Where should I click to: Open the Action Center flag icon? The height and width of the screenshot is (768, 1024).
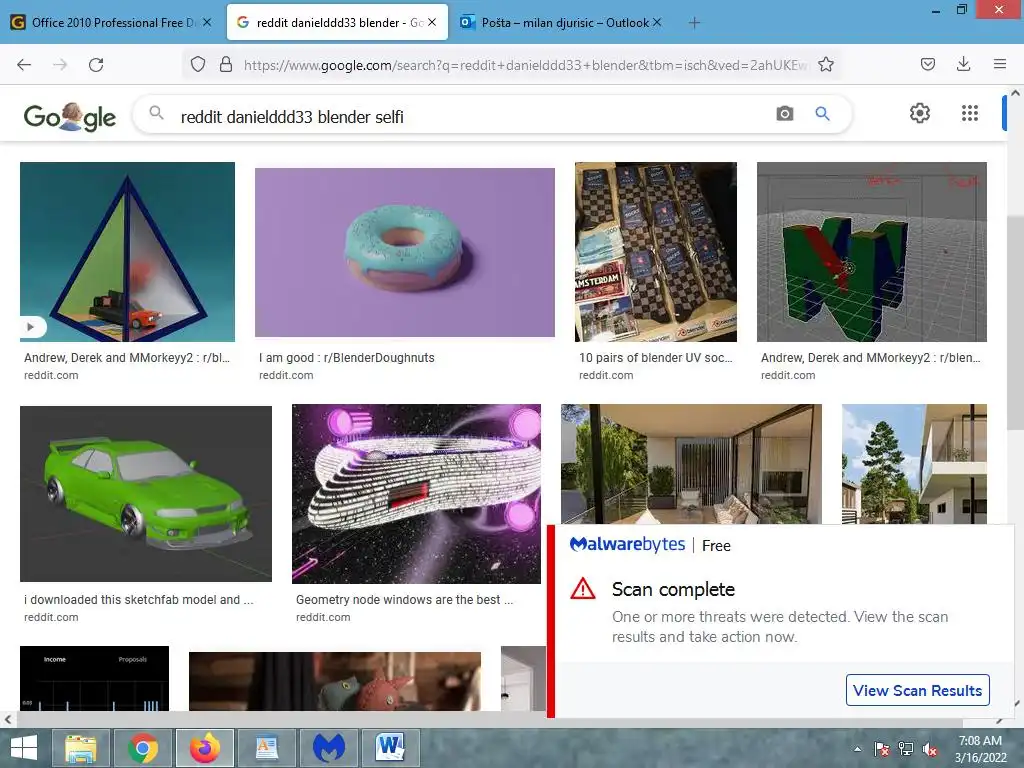882,749
